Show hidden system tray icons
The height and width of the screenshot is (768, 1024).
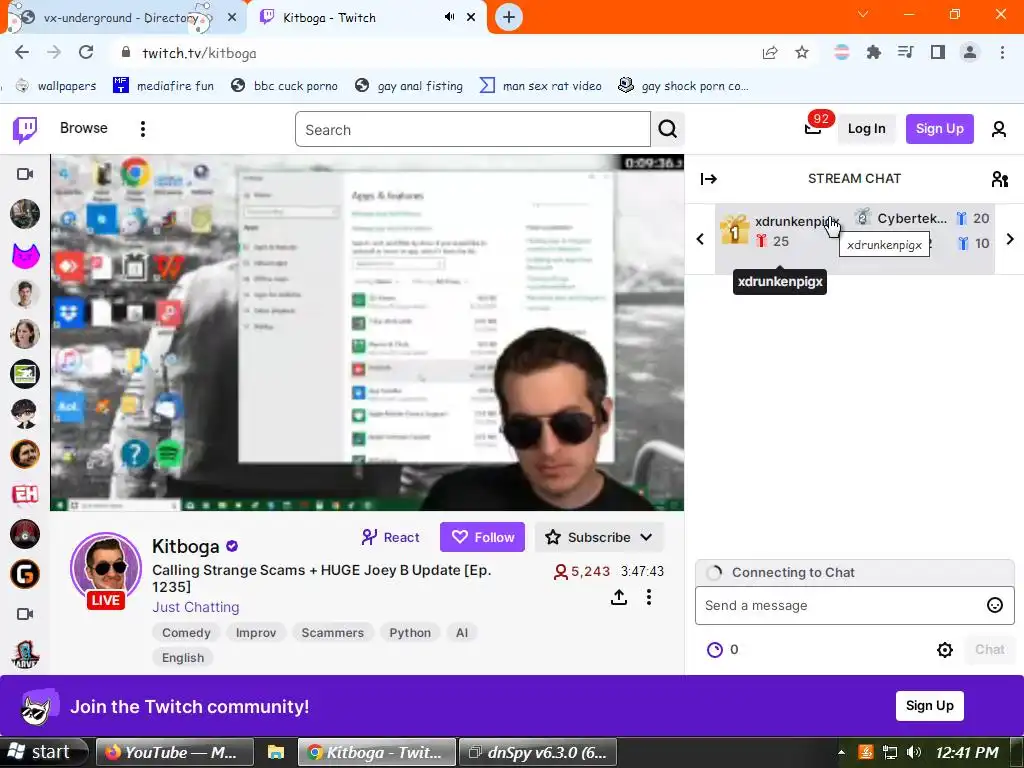[841, 752]
